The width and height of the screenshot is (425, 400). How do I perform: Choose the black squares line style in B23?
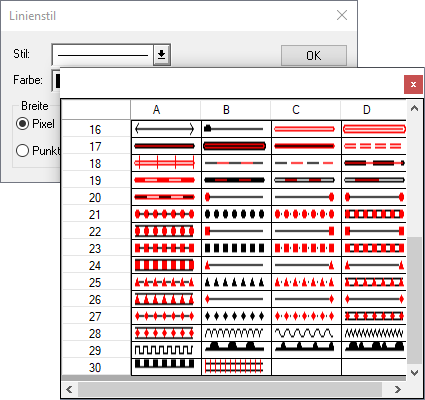click(236, 248)
